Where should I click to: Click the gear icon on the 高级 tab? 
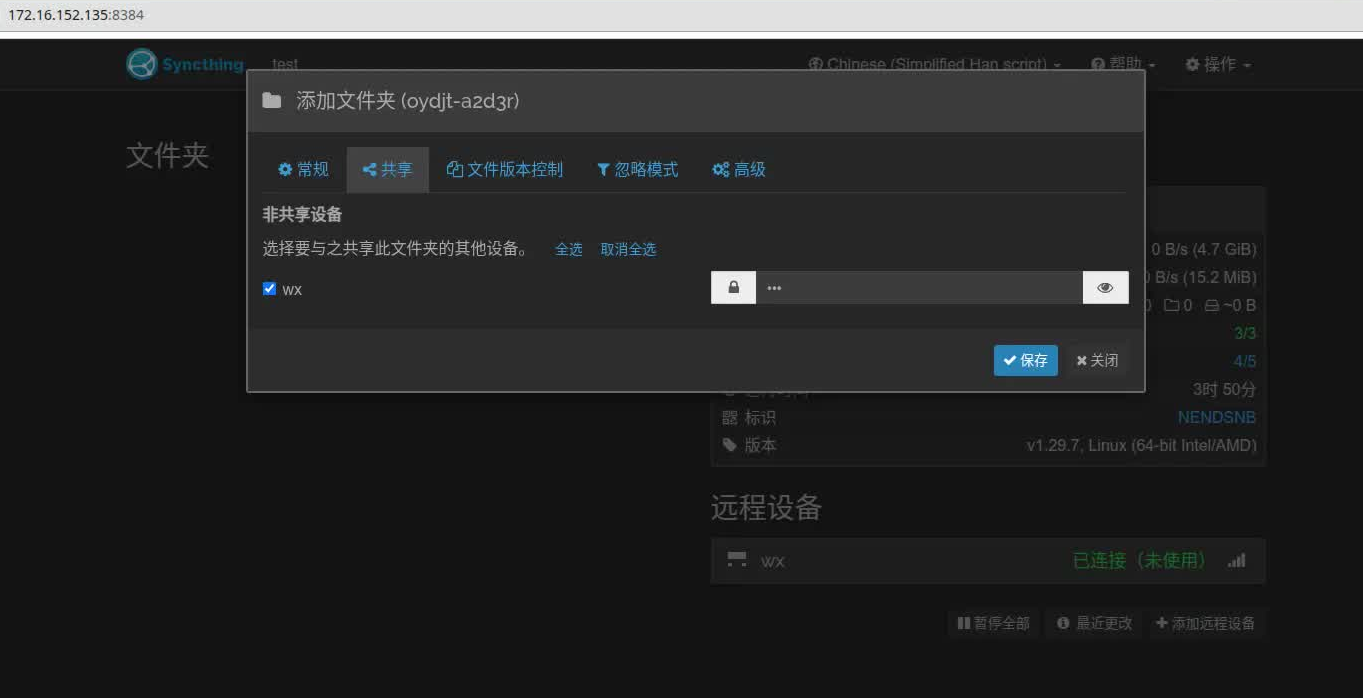coord(721,169)
